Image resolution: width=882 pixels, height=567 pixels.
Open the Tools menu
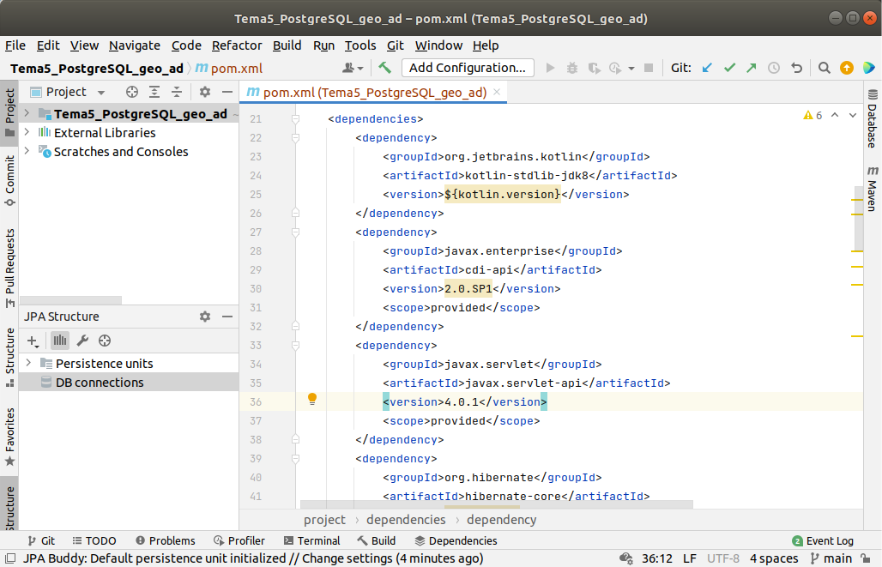(x=360, y=46)
